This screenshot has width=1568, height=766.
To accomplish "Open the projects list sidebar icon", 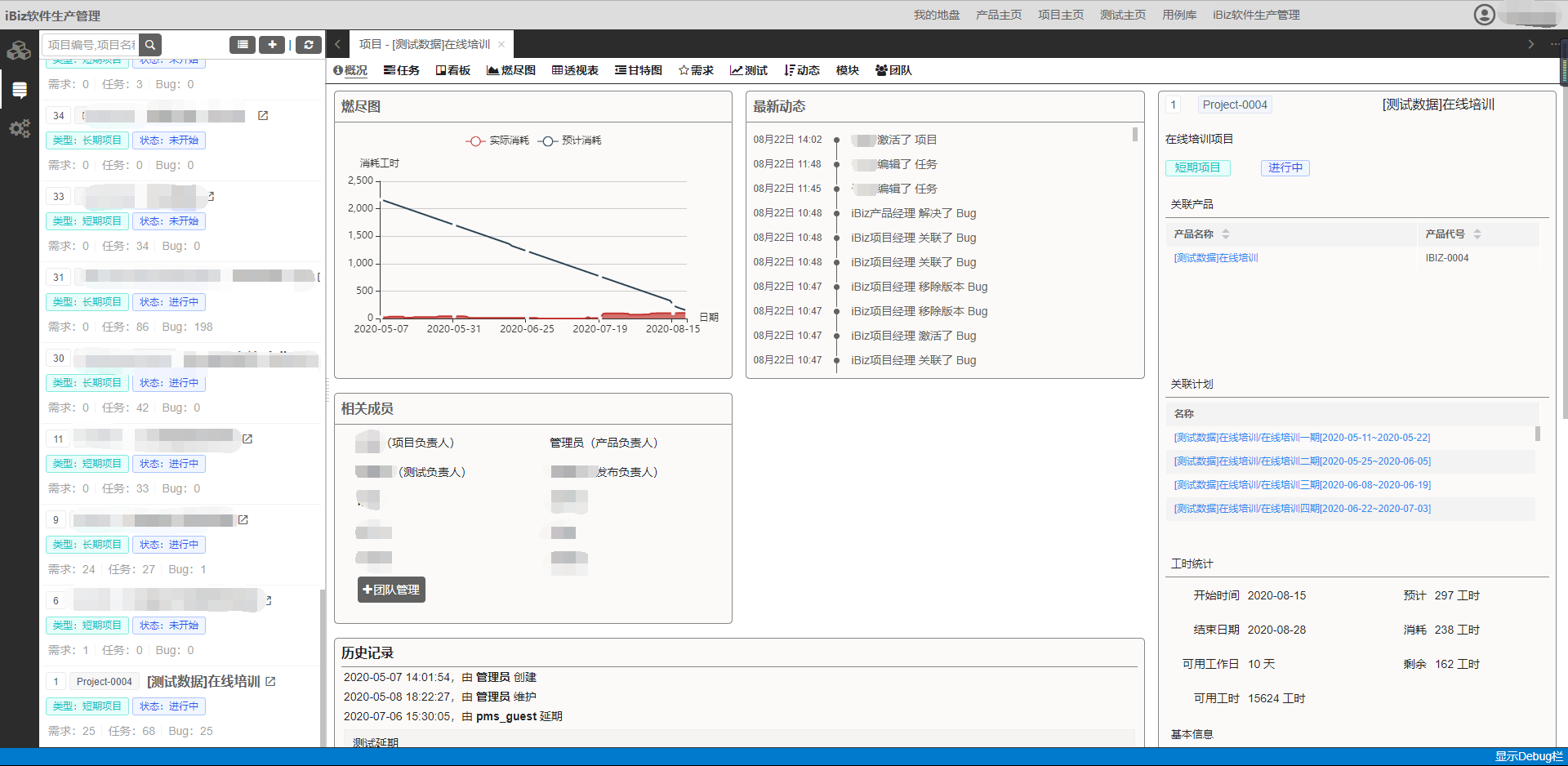I will (19, 90).
